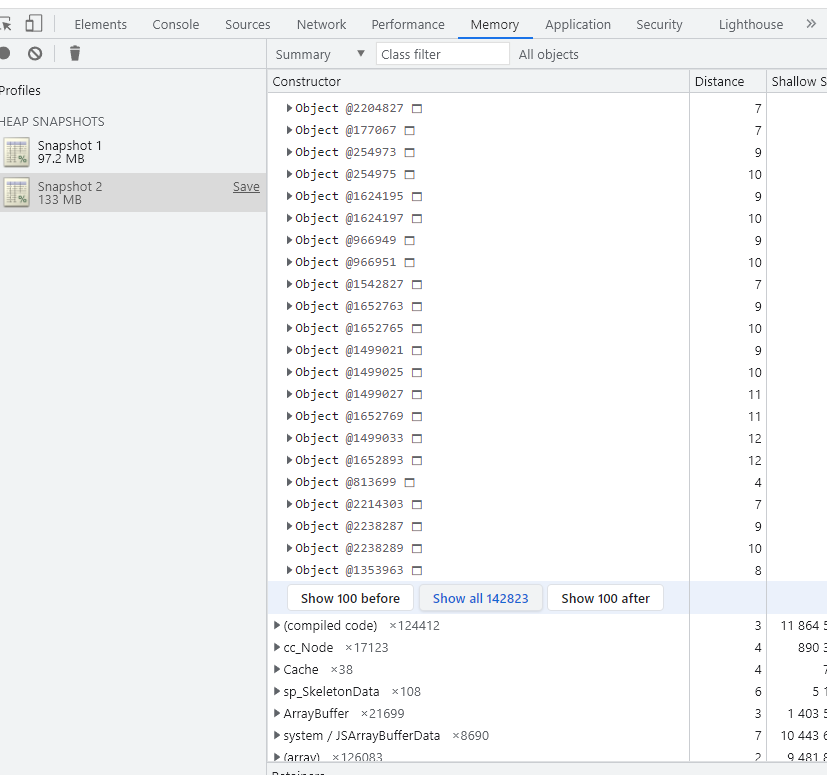The height and width of the screenshot is (775, 827).
Task: Click the Snapshot 2 heap profile icon
Action: 17,193
